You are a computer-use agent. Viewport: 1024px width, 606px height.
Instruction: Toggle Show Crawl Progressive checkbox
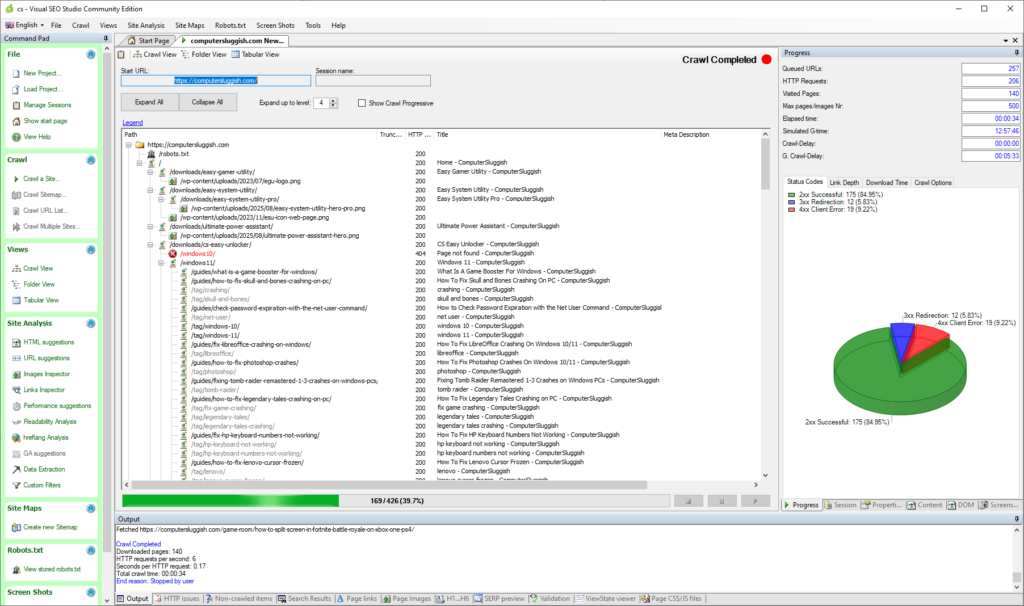[x=362, y=103]
